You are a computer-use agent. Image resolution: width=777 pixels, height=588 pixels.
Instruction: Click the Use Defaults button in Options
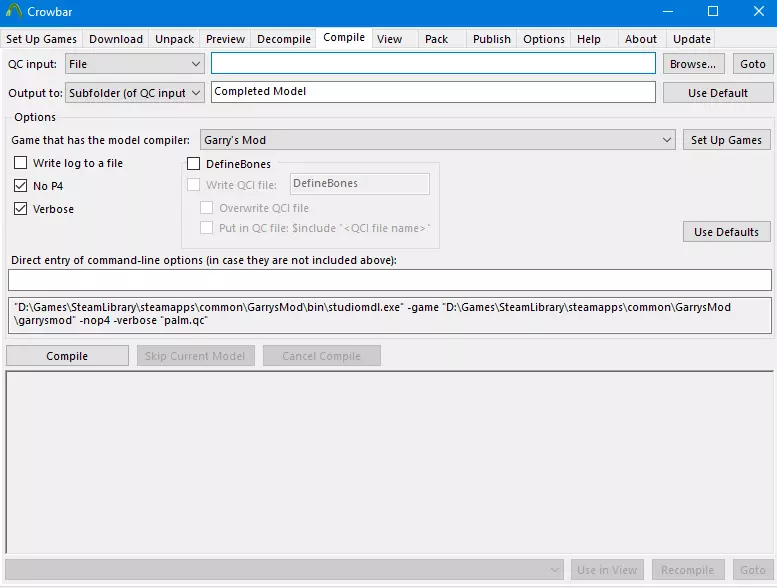pos(726,232)
